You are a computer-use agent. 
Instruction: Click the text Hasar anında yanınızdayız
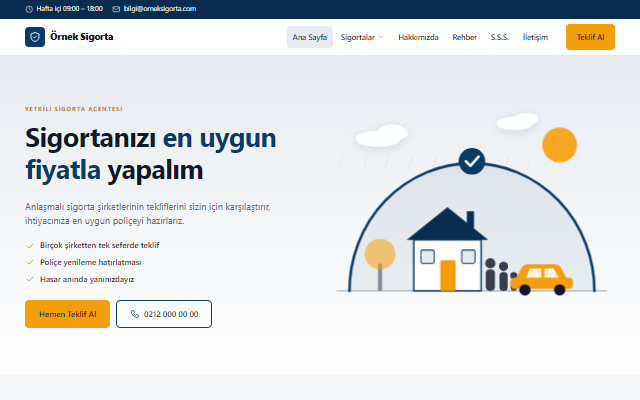click(87, 280)
